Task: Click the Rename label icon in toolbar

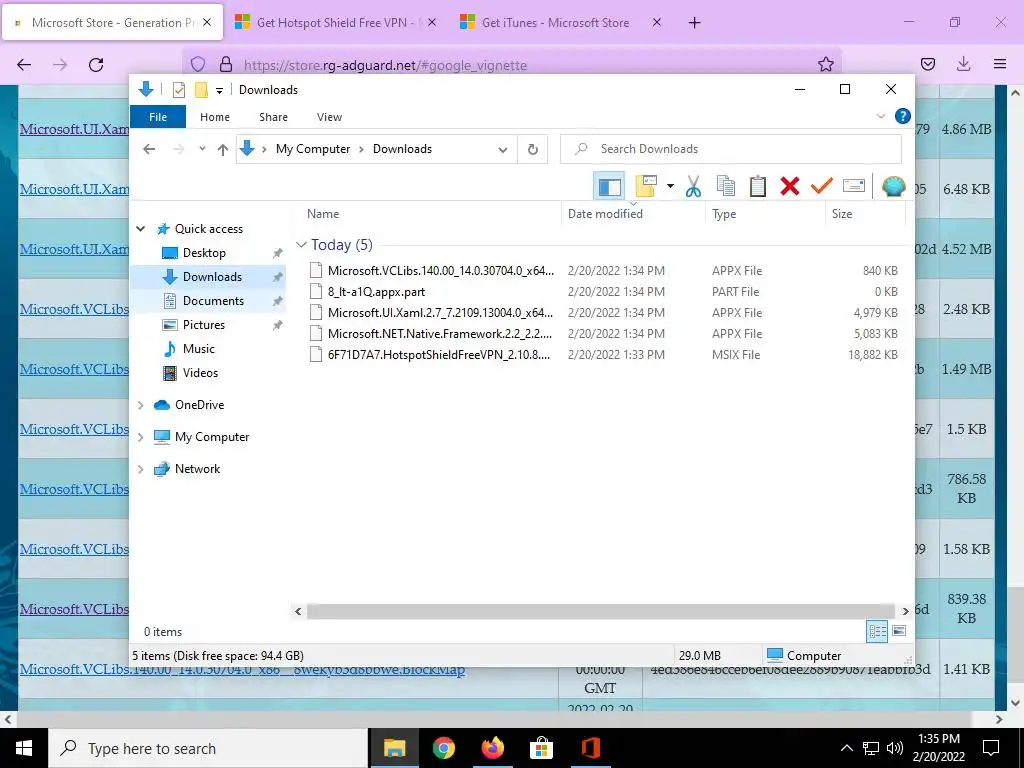Action: pos(854,186)
